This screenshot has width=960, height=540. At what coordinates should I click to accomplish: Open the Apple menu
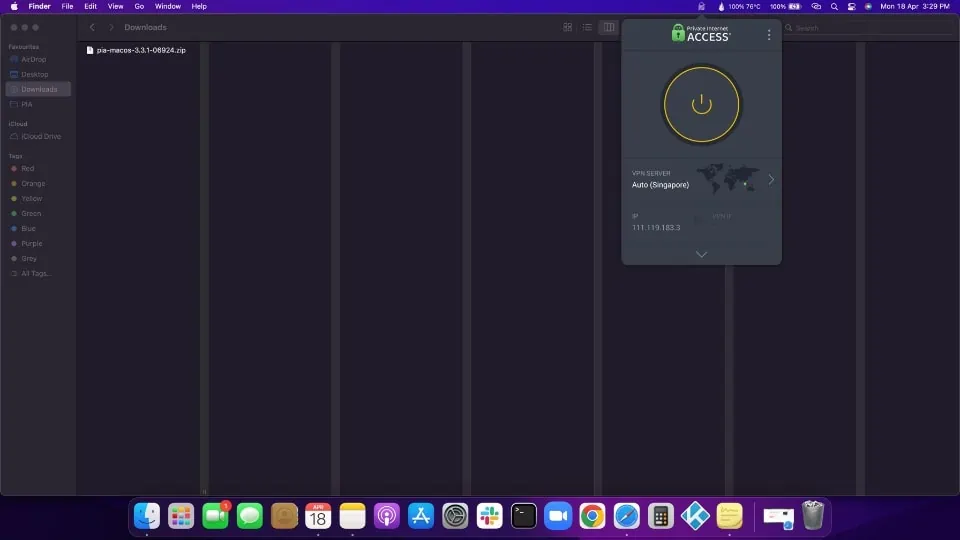coord(14,7)
